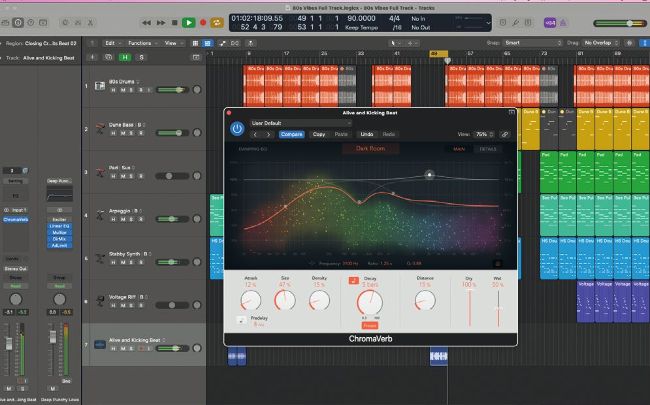Click the Catch Playhead icon
The image size is (650, 405).
250,43
